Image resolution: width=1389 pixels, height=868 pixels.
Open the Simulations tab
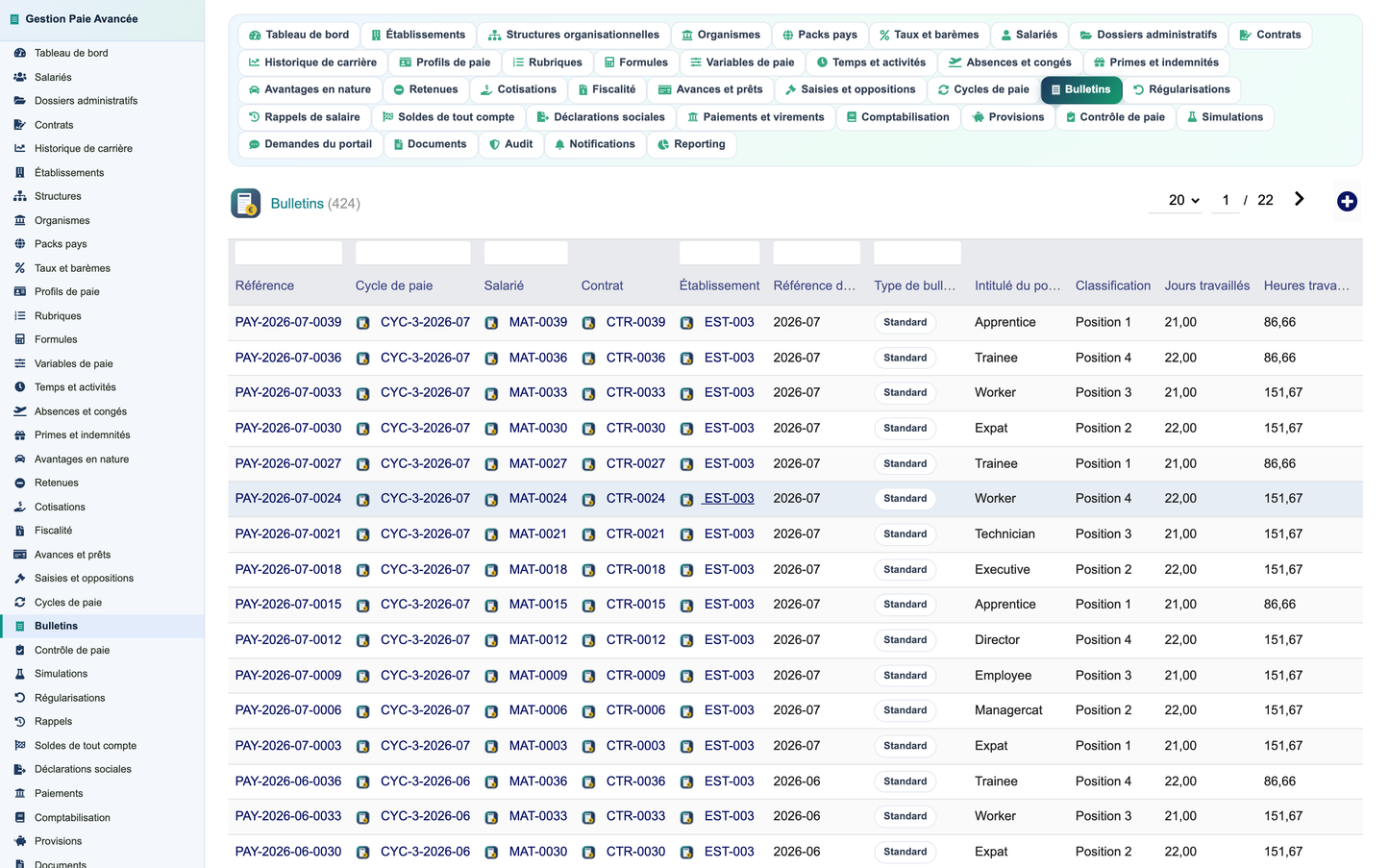[x=1225, y=117]
